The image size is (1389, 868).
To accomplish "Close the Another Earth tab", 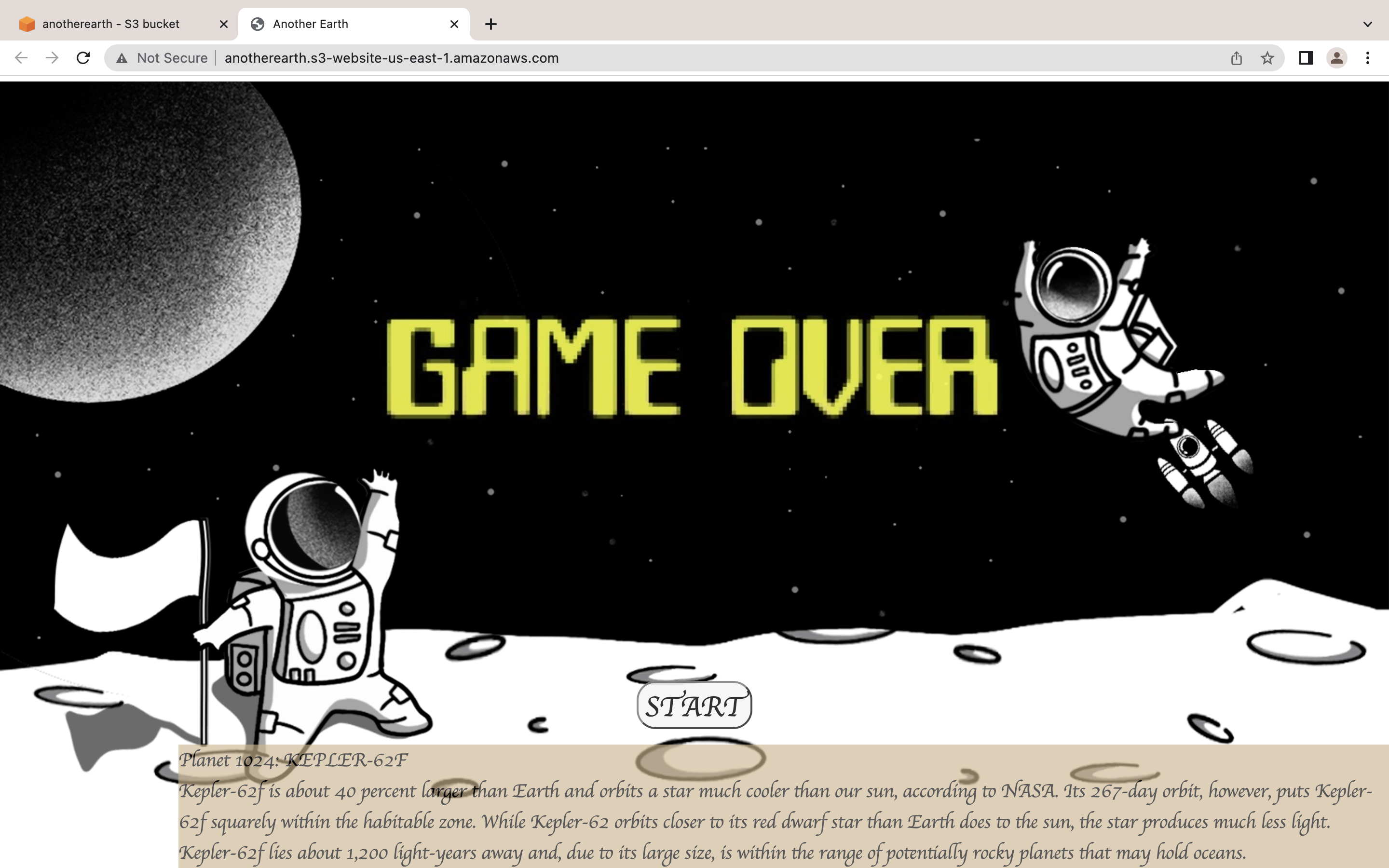I will click(x=454, y=24).
